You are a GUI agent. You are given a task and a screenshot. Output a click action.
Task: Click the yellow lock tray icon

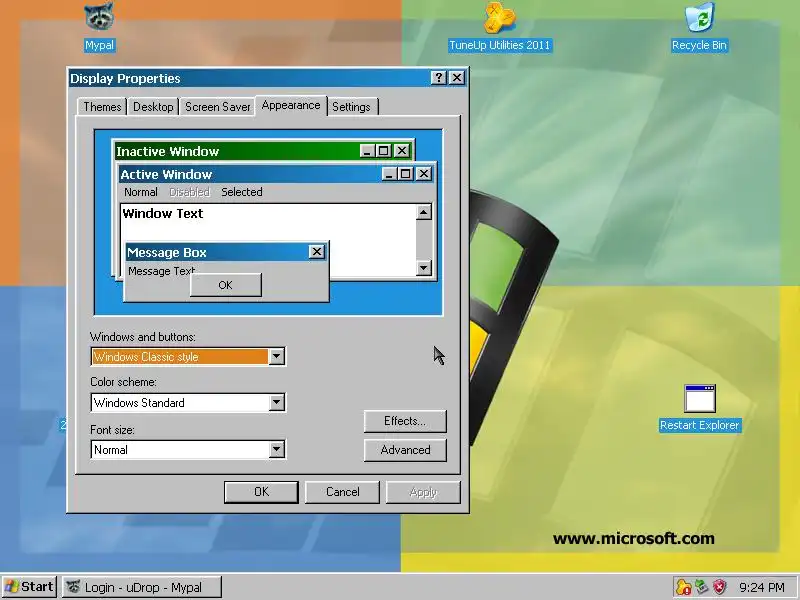684,587
